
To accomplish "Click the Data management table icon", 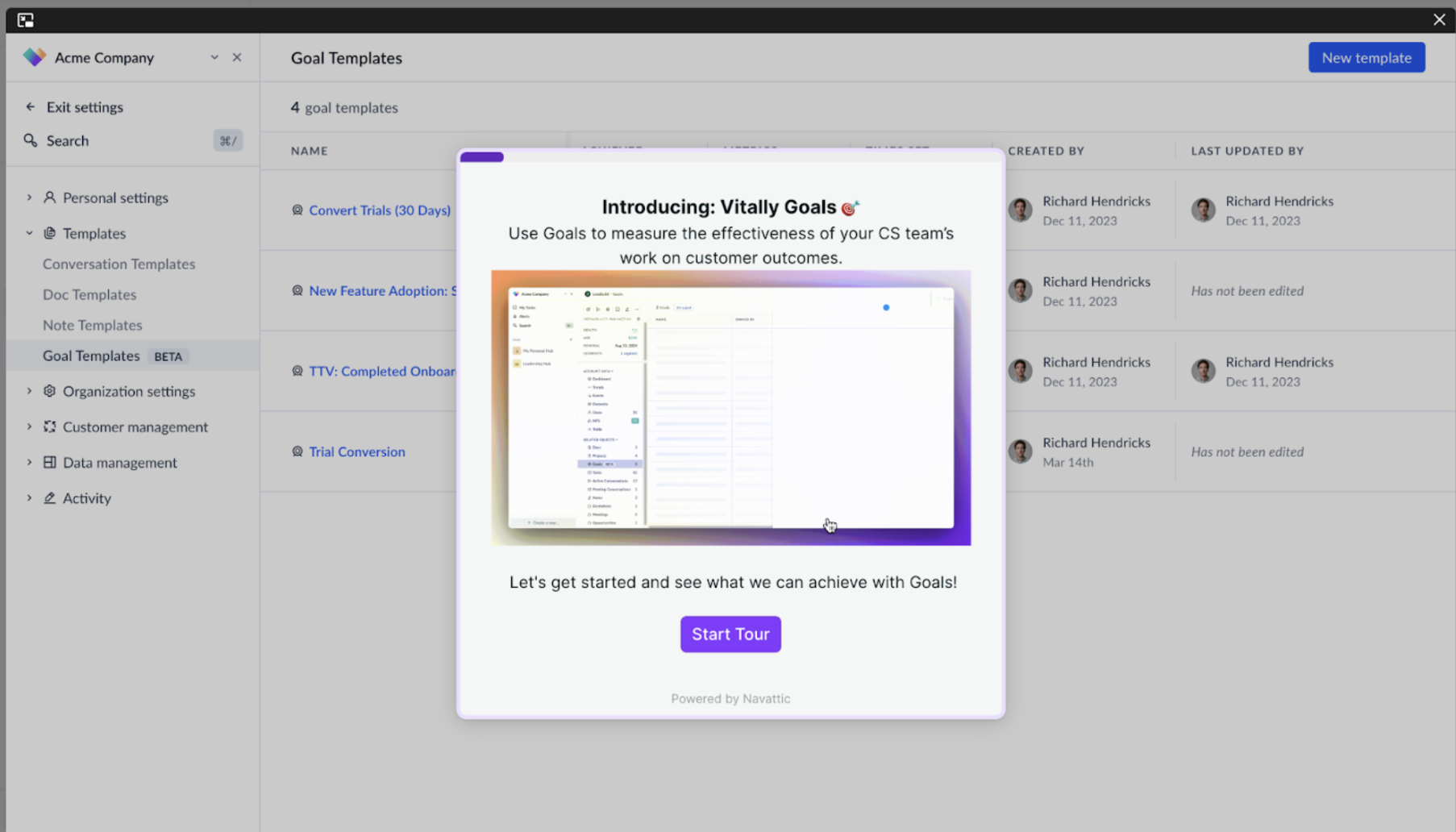I will (49, 462).
